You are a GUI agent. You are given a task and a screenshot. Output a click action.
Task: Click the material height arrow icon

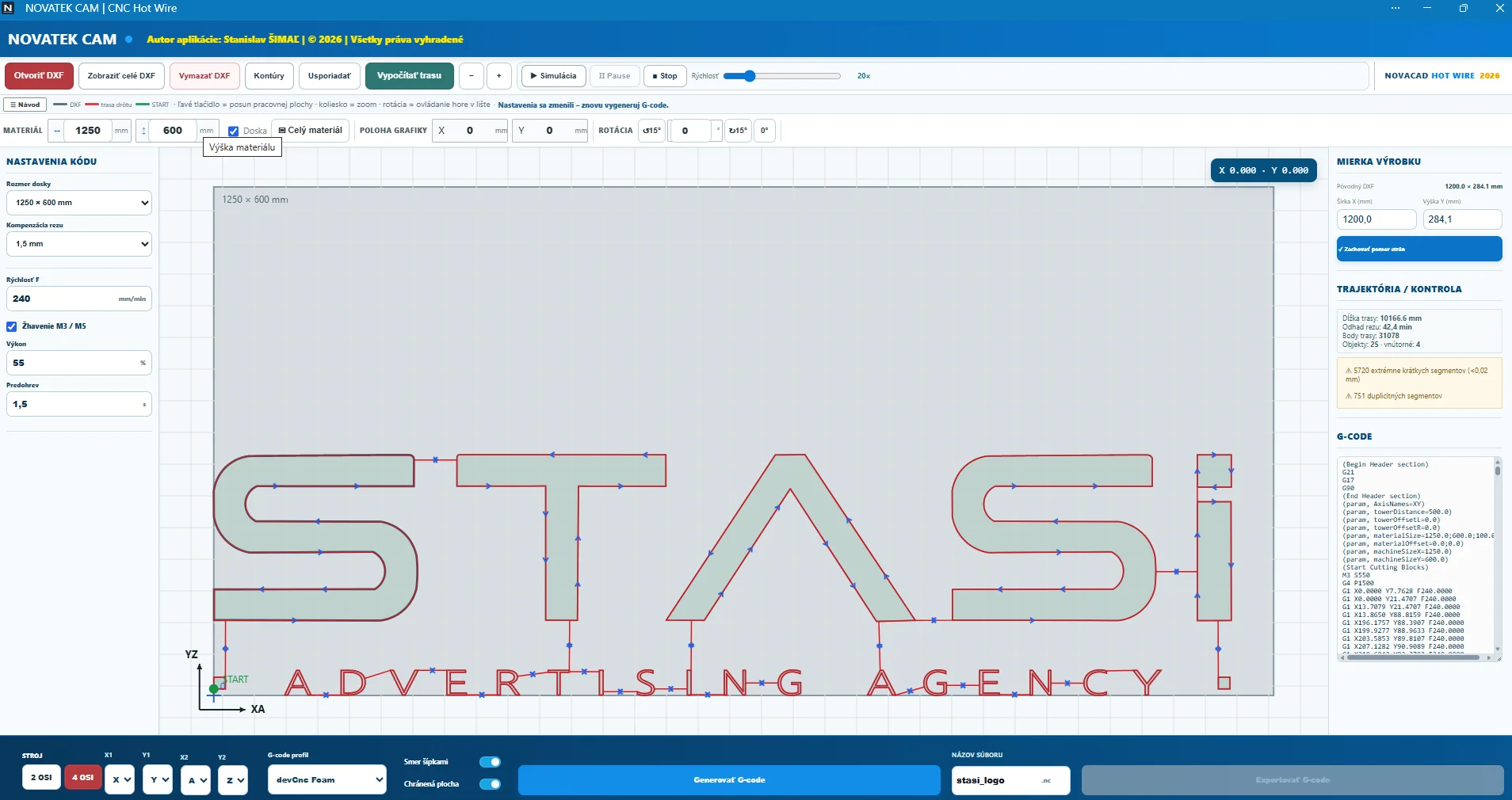[x=143, y=131]
